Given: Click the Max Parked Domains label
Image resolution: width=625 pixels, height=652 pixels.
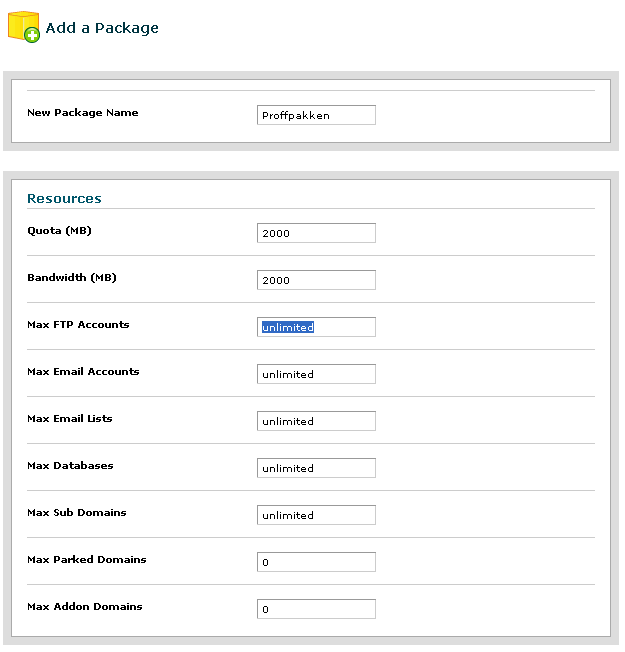Looking at the screenshot, I should tap(87, 559).
